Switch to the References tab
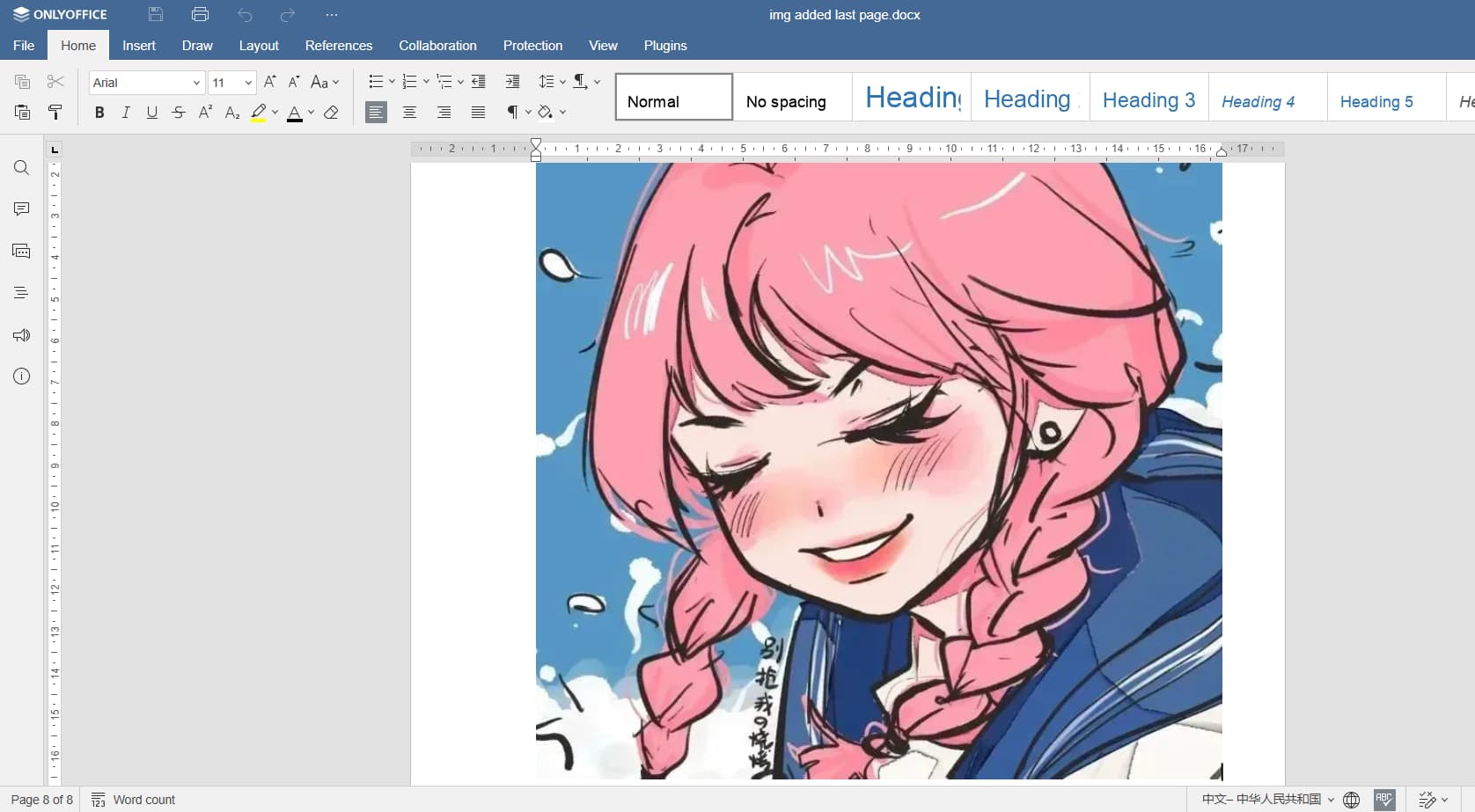The image size is (1475, 812). [x=339, y=45]
